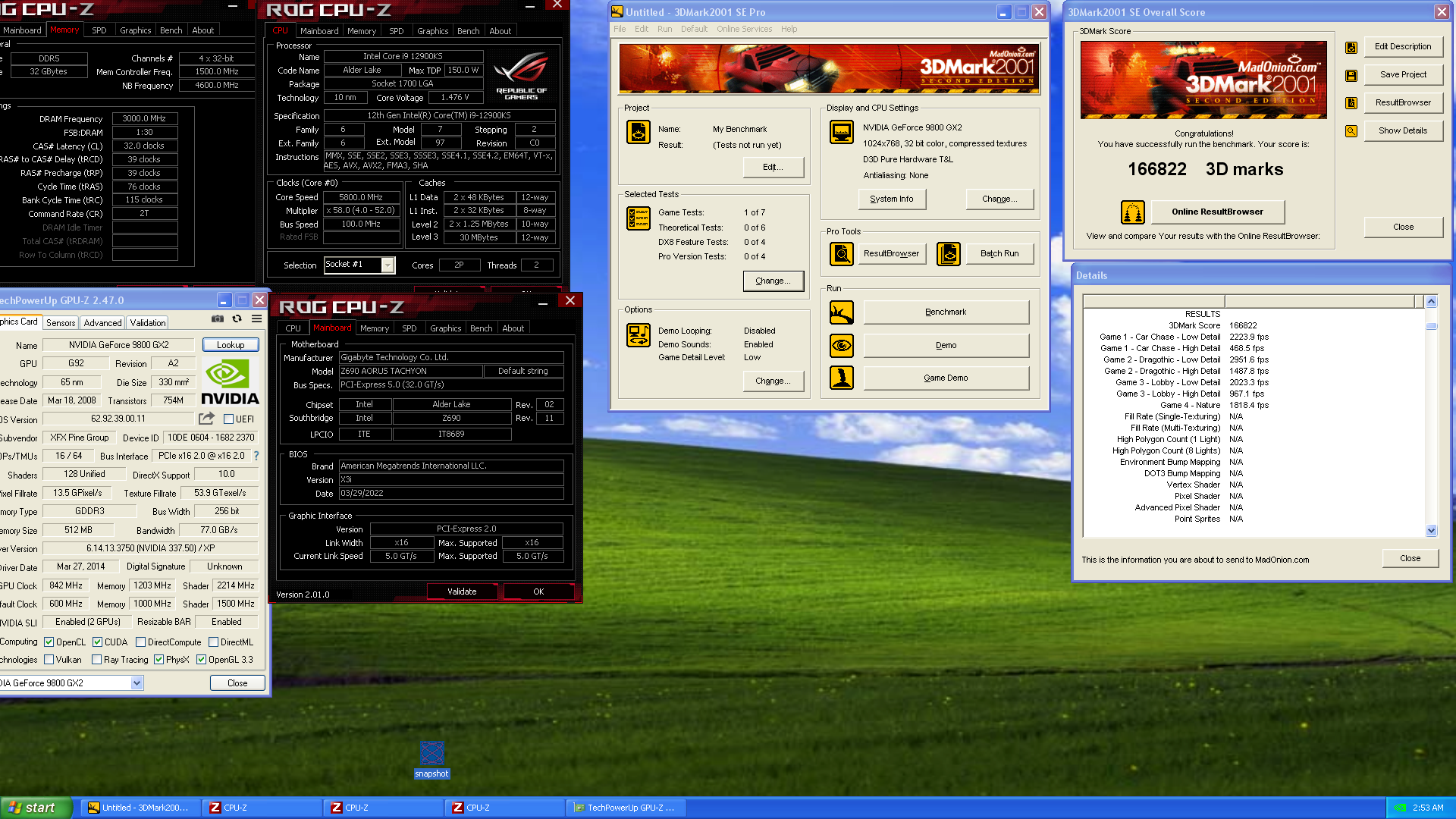Click Online ResultBrowser icon in score window

(1133, 212)
